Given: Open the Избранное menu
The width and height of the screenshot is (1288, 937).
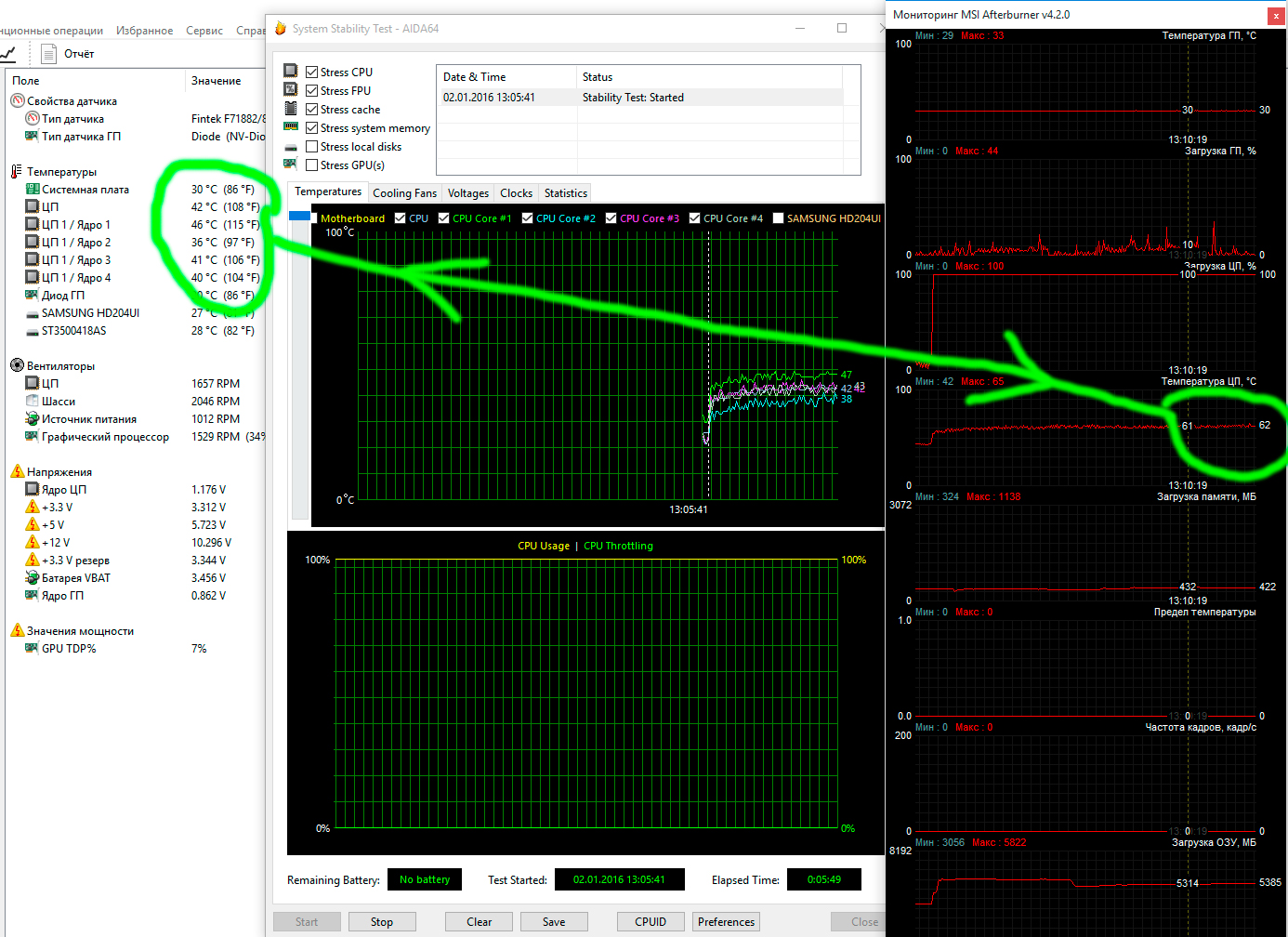Looking at the screenshot, I should (x=144, y=31).
